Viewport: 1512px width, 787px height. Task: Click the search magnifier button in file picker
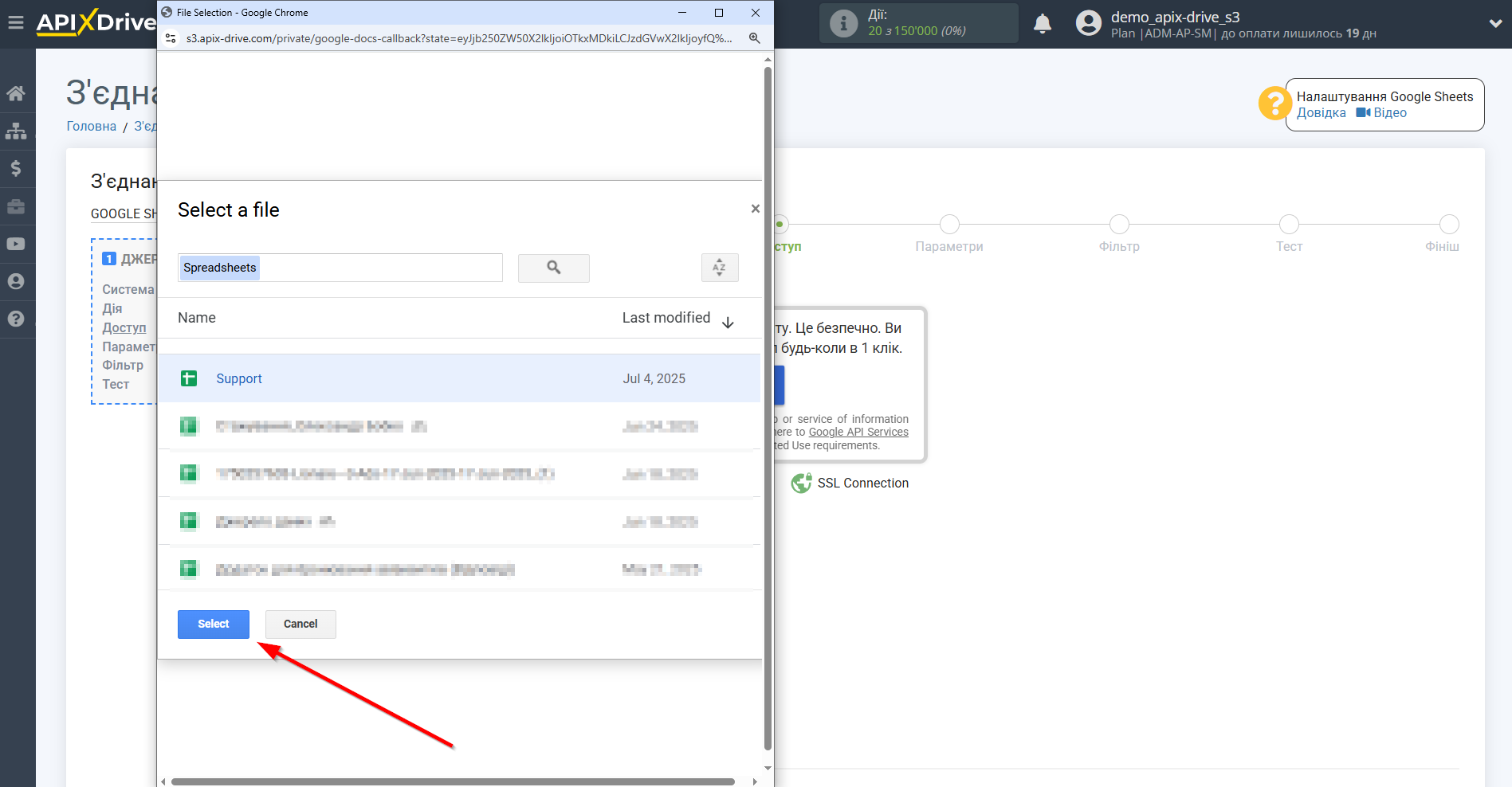[554, 268]
